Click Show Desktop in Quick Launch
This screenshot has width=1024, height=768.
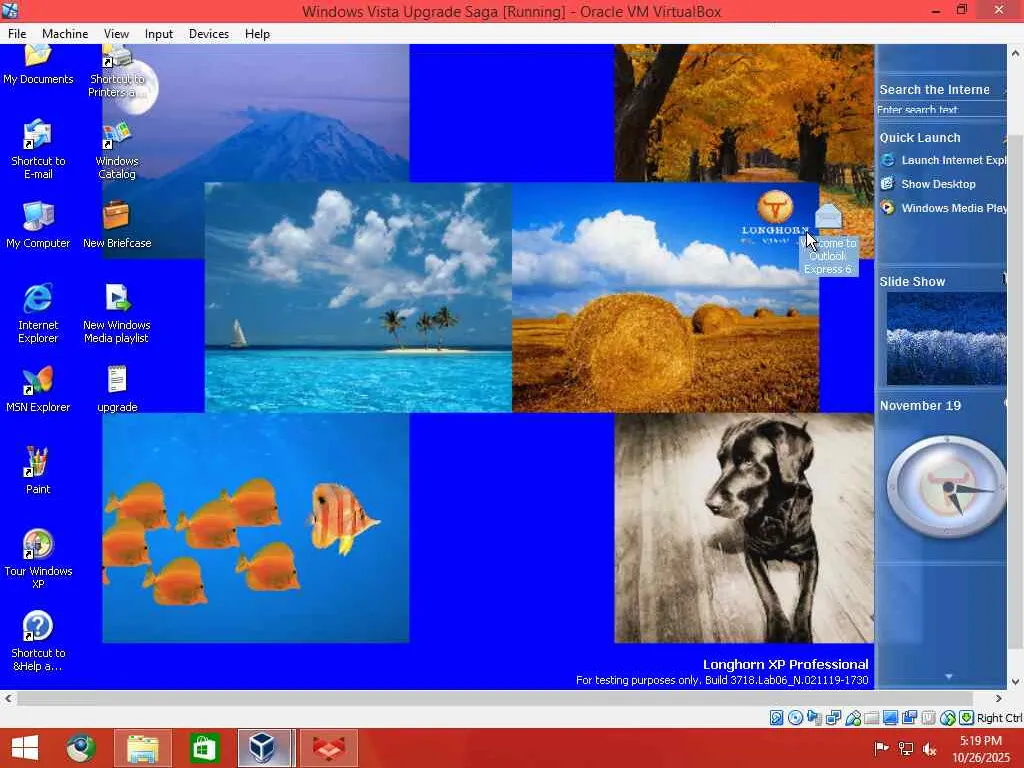pyautogui.click(x=928, y=184)
